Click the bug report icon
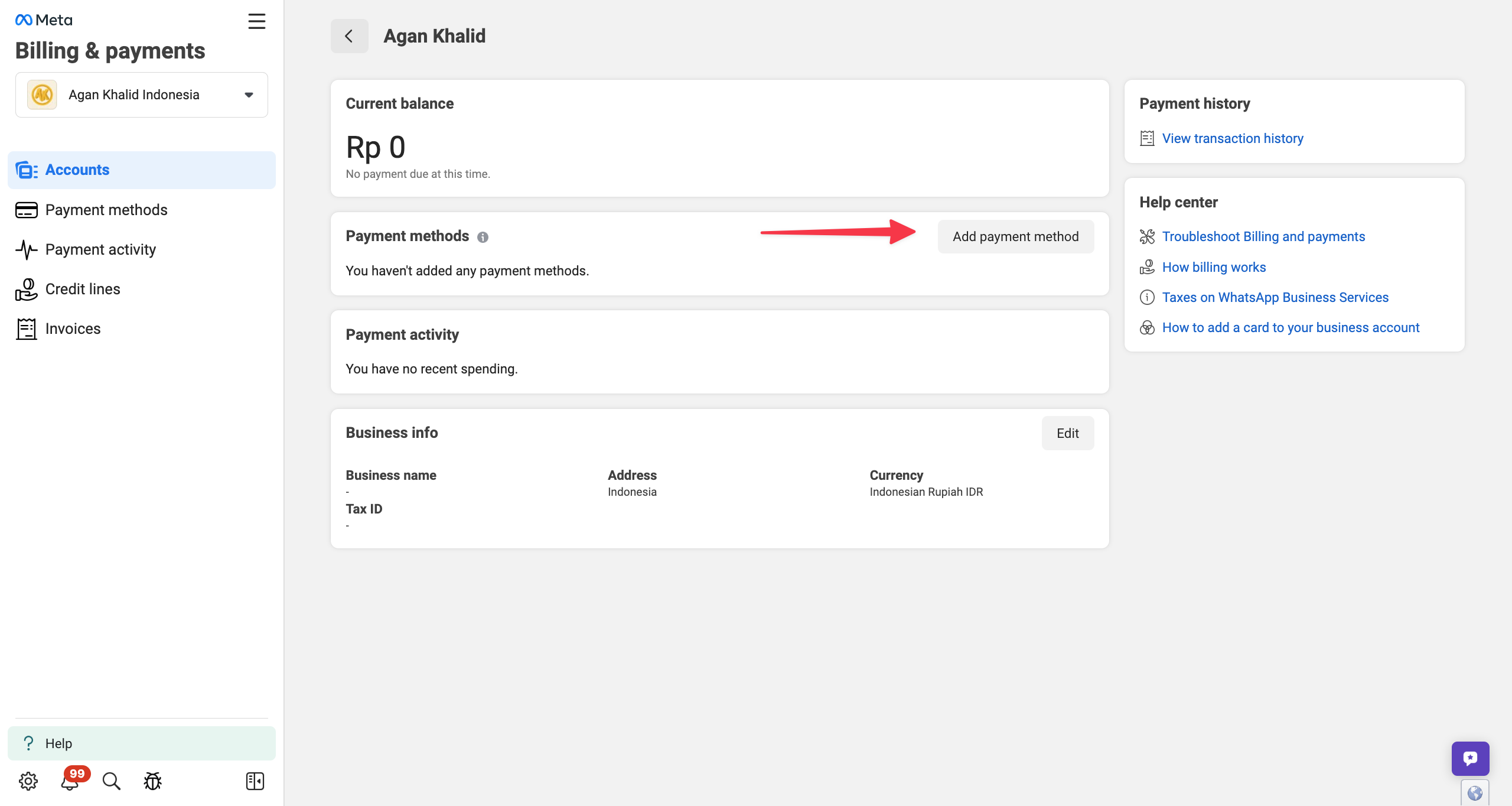The height and width of the screenshot is (806, 1512). pyautogui.click(x=152, y=781)
